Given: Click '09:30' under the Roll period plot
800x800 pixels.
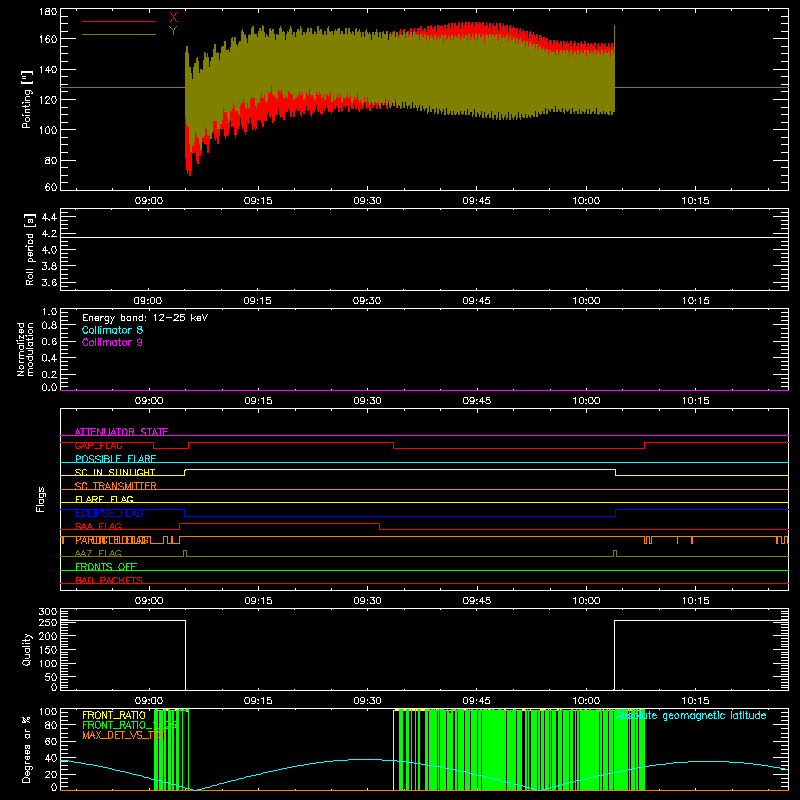Looking at the screenshot, I should pyautogui.click(x=367, y=301).
